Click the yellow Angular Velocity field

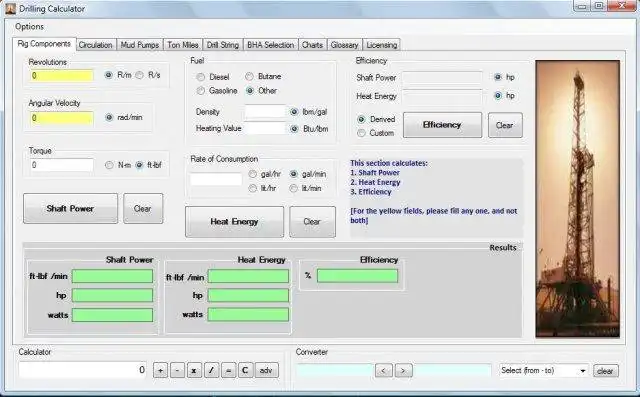[x=61, y=118]
